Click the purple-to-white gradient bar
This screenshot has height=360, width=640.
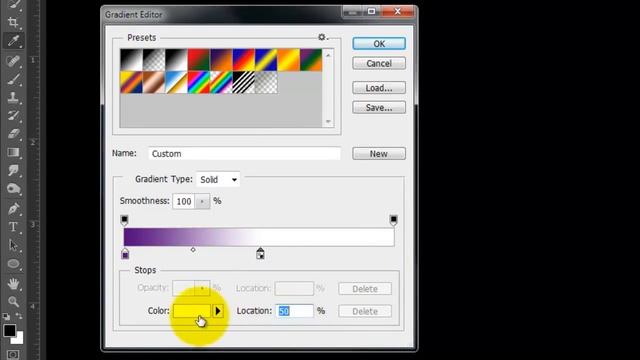(x=259, y=237)
